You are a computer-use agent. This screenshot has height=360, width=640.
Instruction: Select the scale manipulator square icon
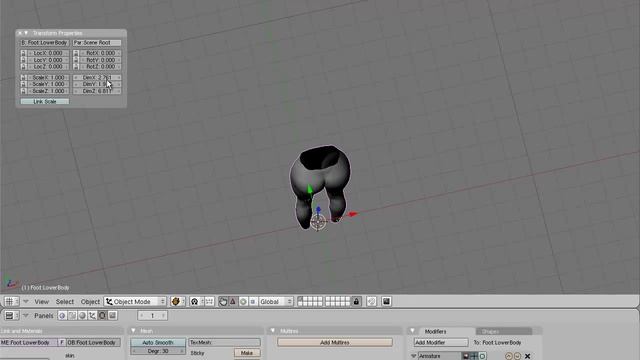tap(253, 302)
